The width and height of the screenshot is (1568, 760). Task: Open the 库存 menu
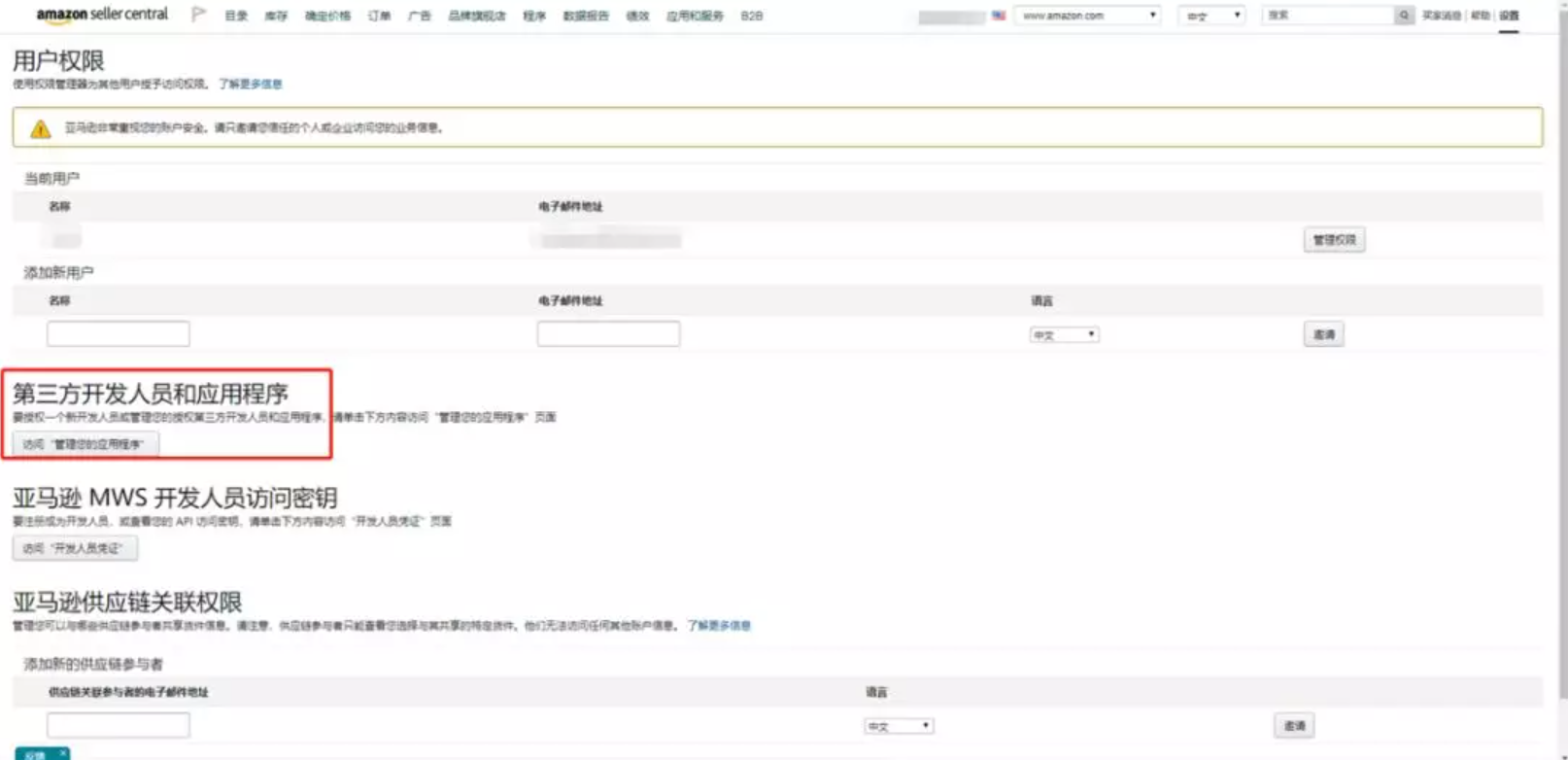tap(276, 17)
